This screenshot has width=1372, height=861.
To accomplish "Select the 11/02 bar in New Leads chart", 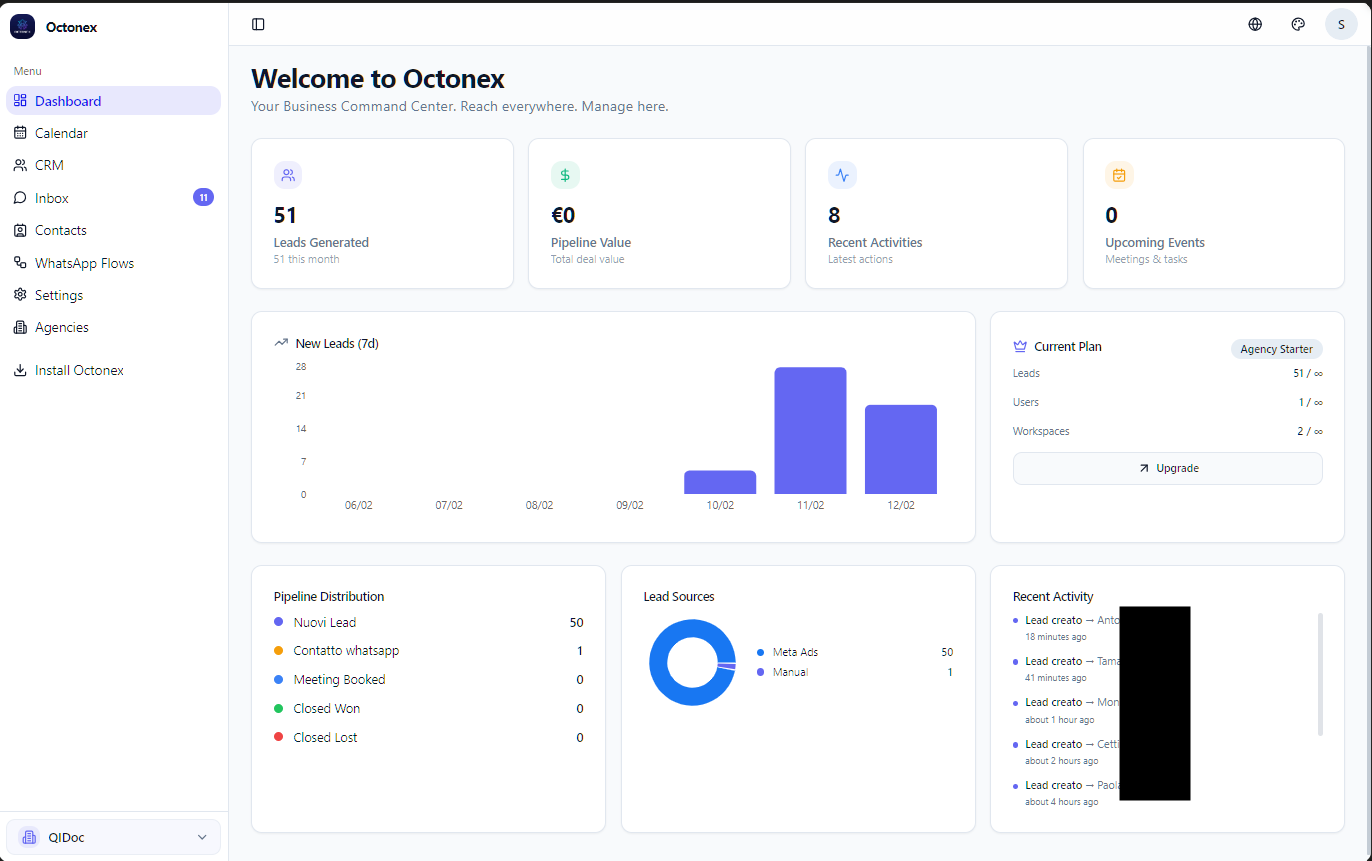I will [x=809, y=430].
